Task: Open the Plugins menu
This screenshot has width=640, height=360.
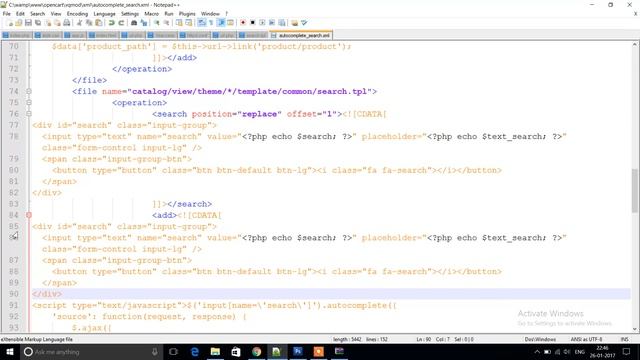Action: pos(187,13)
